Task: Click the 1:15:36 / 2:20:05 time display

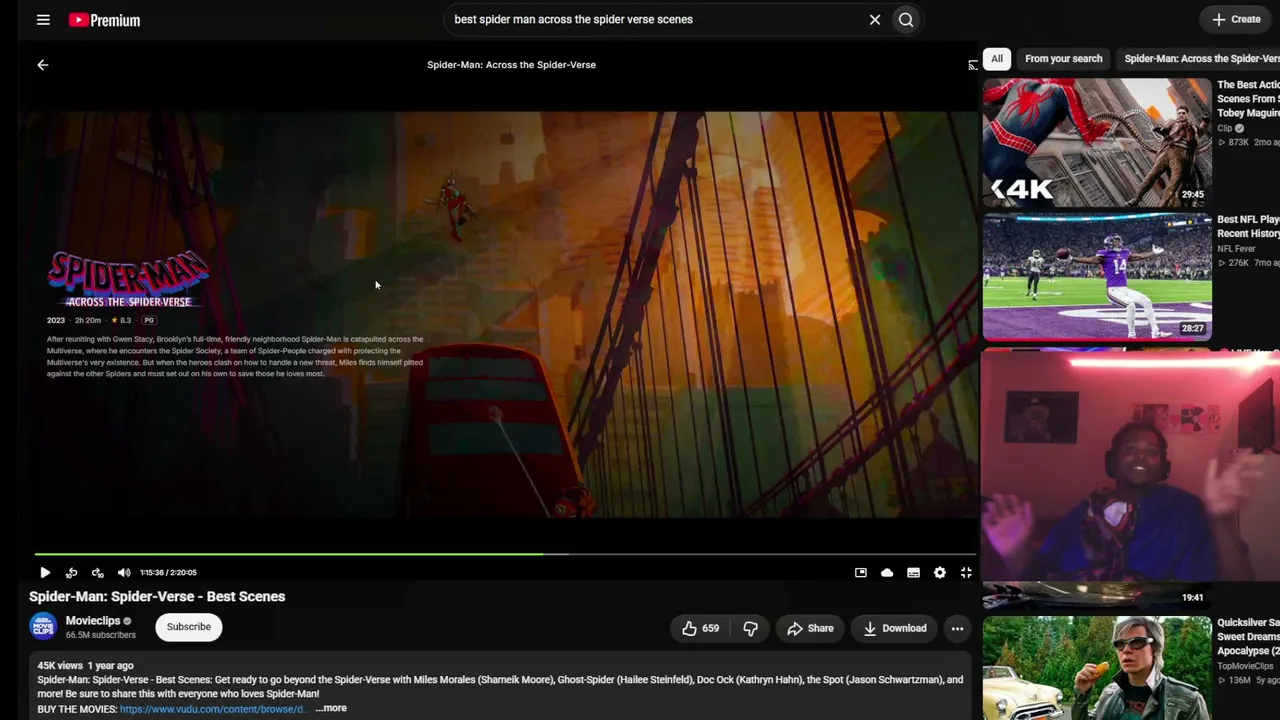Action: coord(168,573)
